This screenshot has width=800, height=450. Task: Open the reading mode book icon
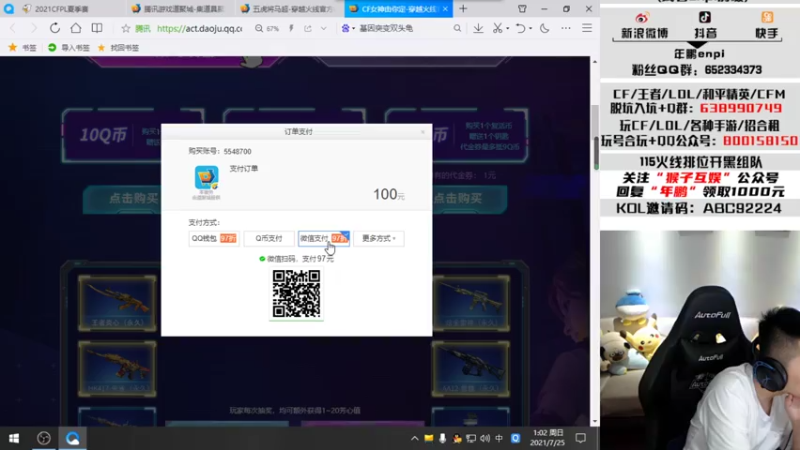97,28
